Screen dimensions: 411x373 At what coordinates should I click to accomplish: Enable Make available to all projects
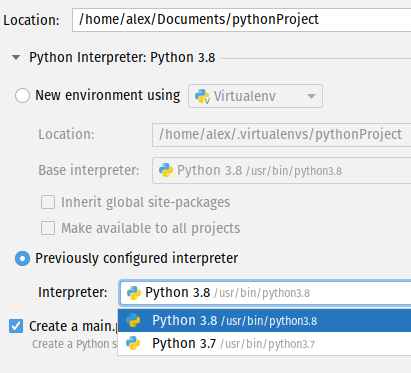(x=48, y=228)
